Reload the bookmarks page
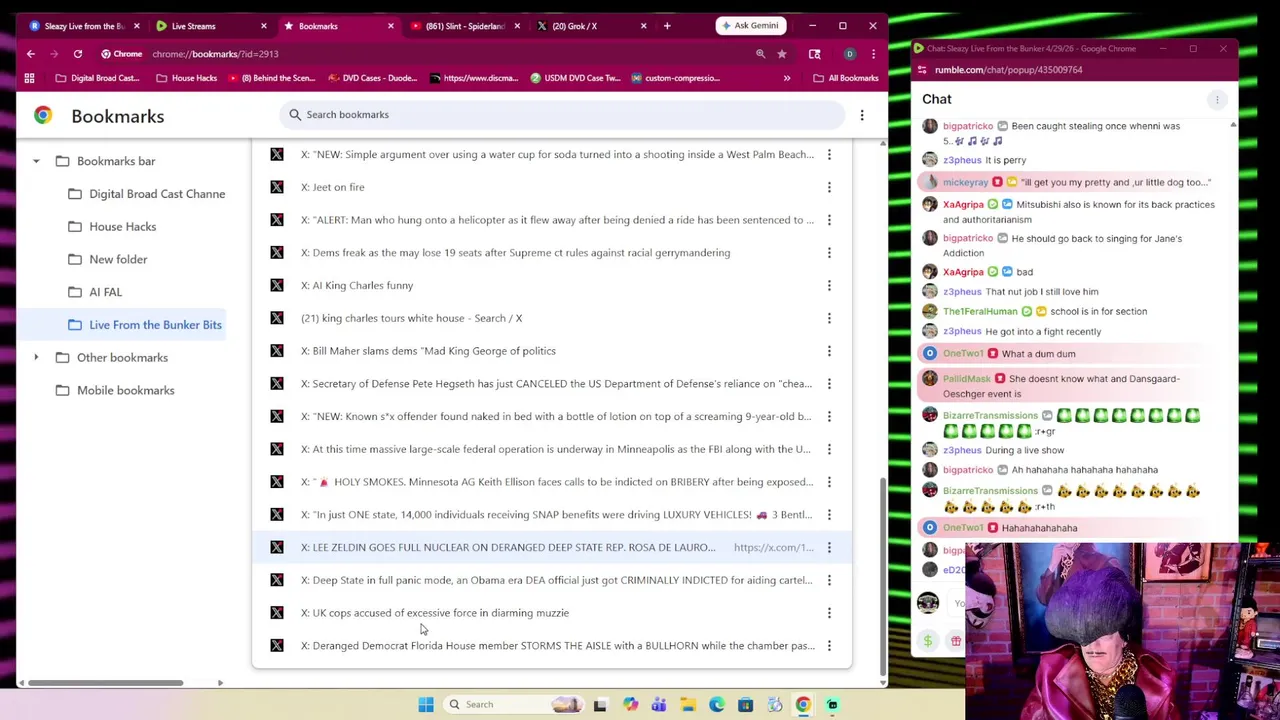 [77, 54]
